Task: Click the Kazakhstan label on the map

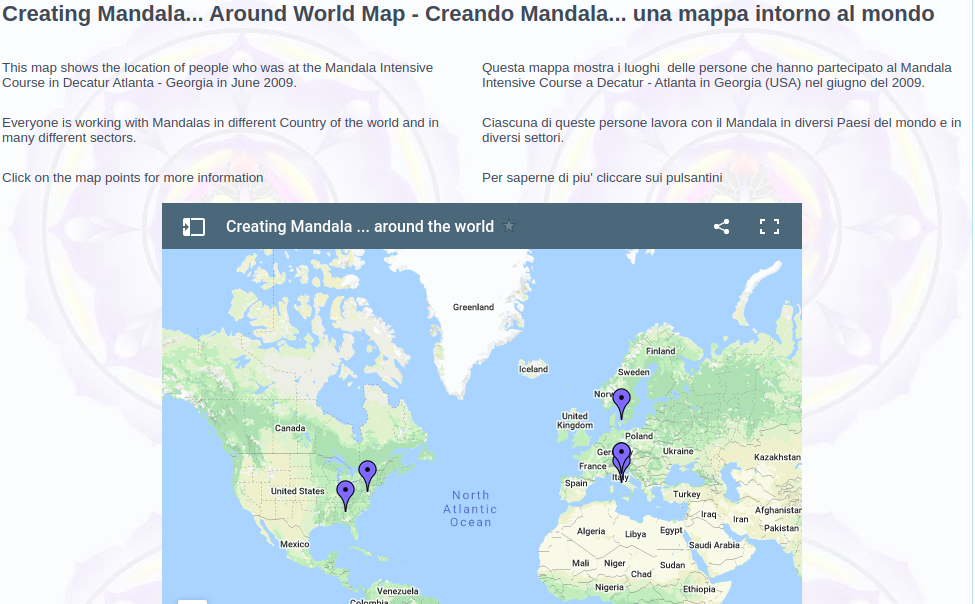Action: coord(777,457)
